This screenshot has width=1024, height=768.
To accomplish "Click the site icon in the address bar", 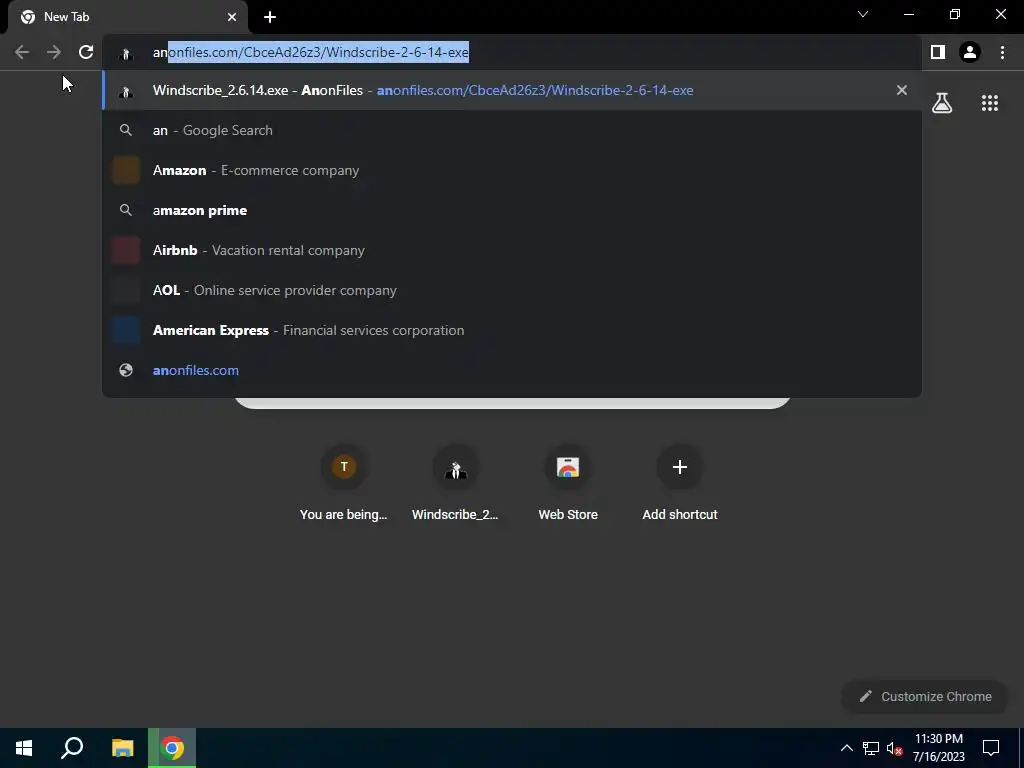I will tap(126, 54).
